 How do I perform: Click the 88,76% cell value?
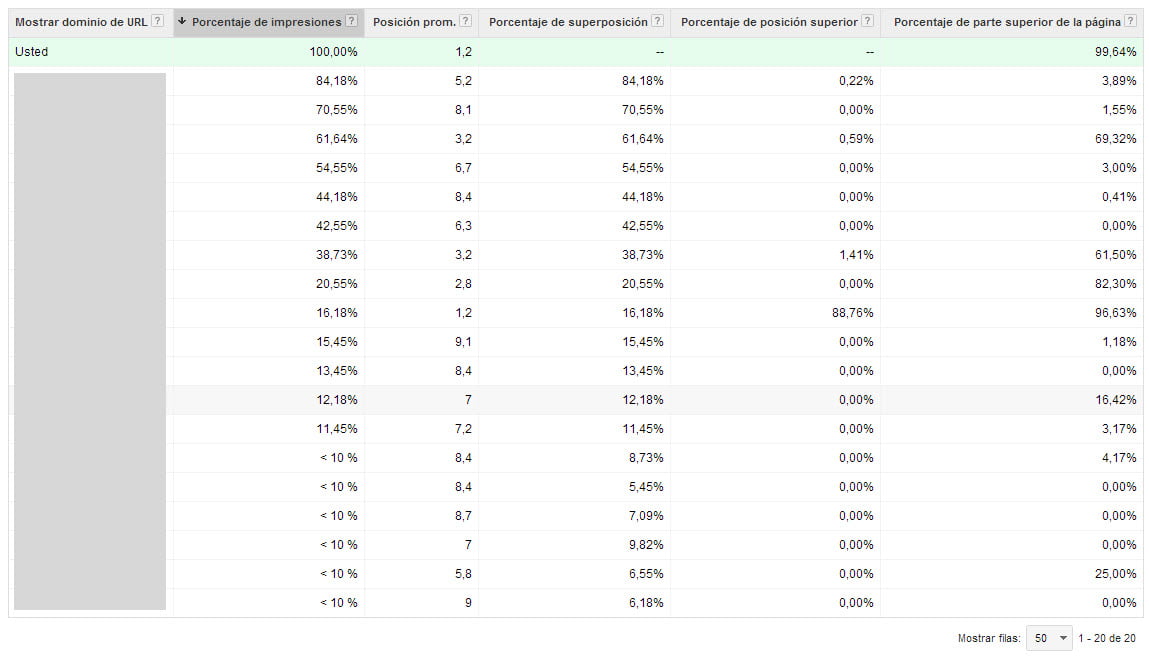tap(853, 313)
